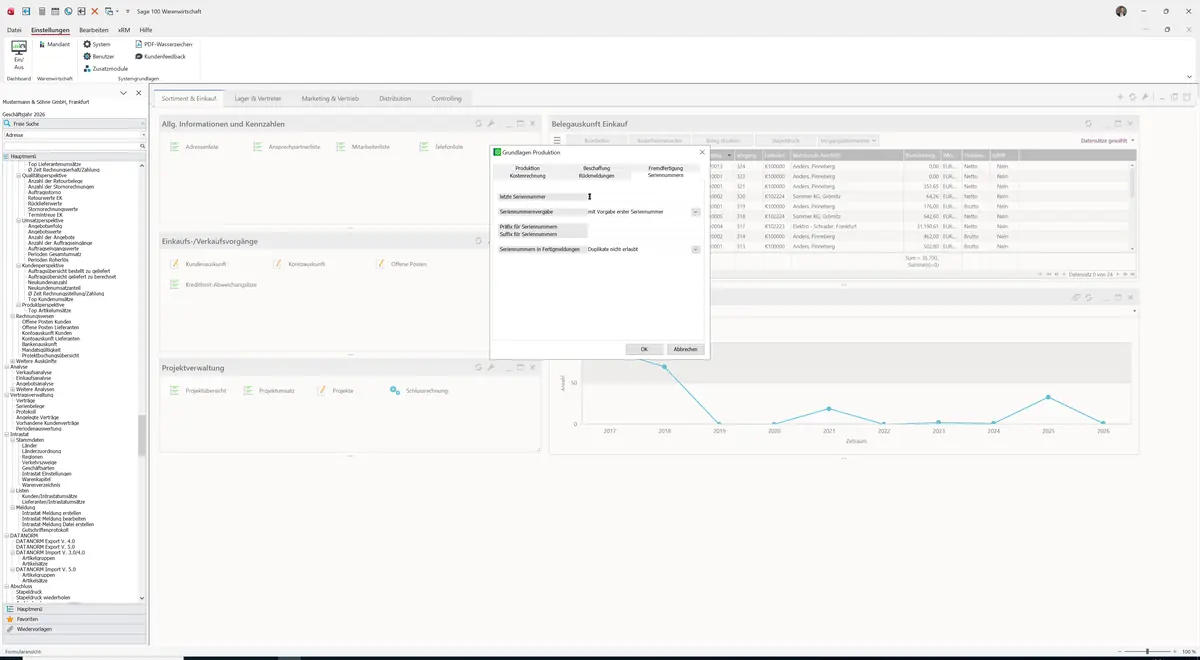Open the Bearbeiten menu
Screen dimensions: 1200x660
(x=94, y=30)
